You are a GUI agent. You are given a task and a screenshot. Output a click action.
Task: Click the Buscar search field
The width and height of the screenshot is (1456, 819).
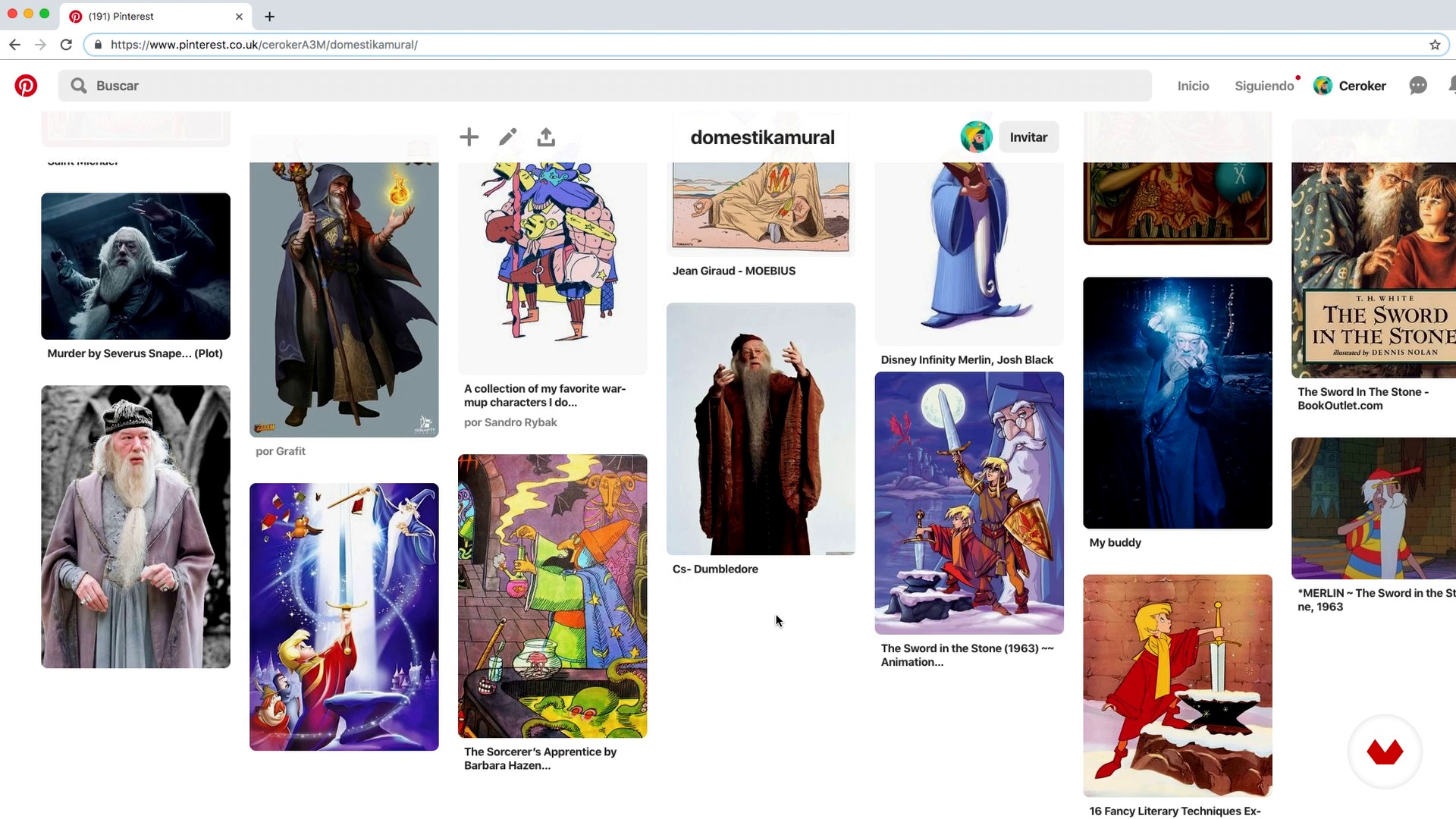tap(607, 86)
